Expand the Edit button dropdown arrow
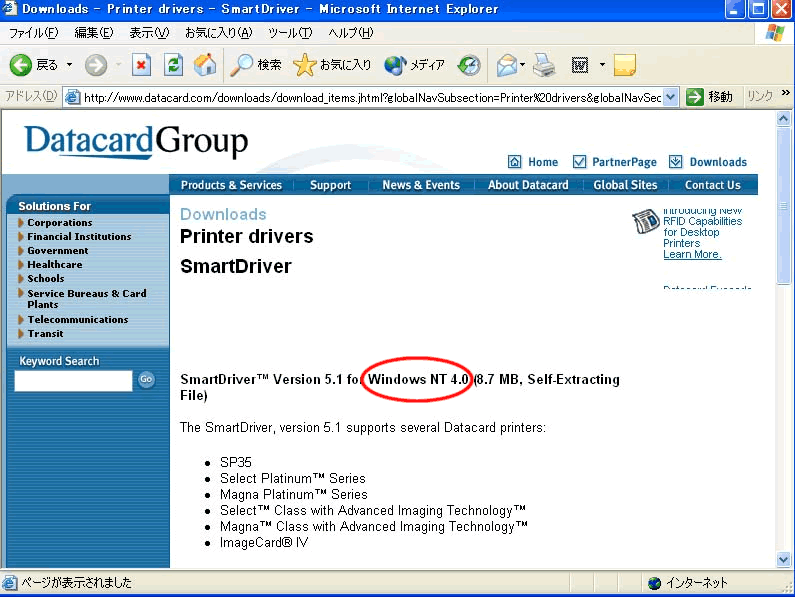 coord(602,65)
